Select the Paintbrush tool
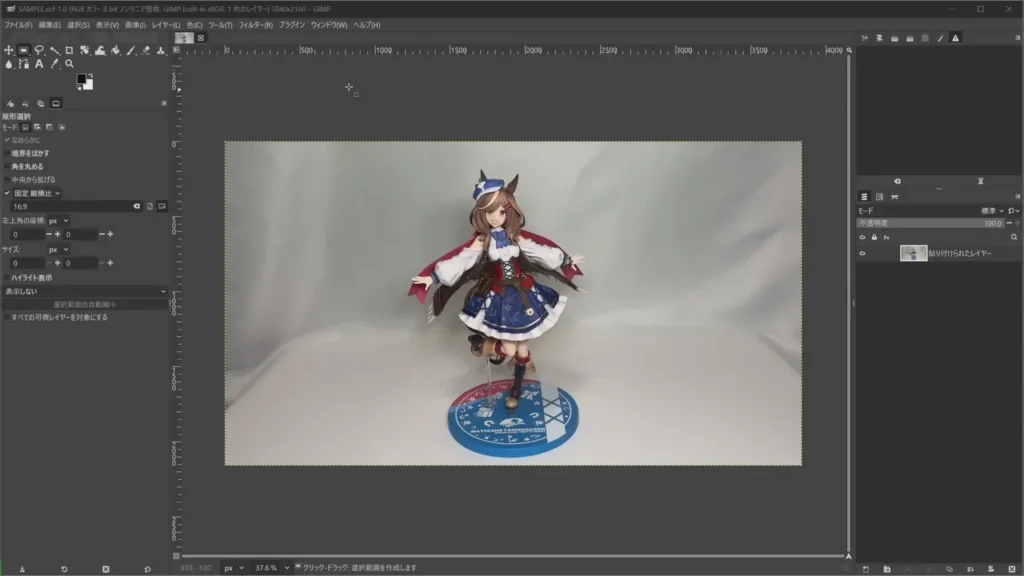Image resolution: width=1024 pixels, height=576 pixels. (131, 50)
